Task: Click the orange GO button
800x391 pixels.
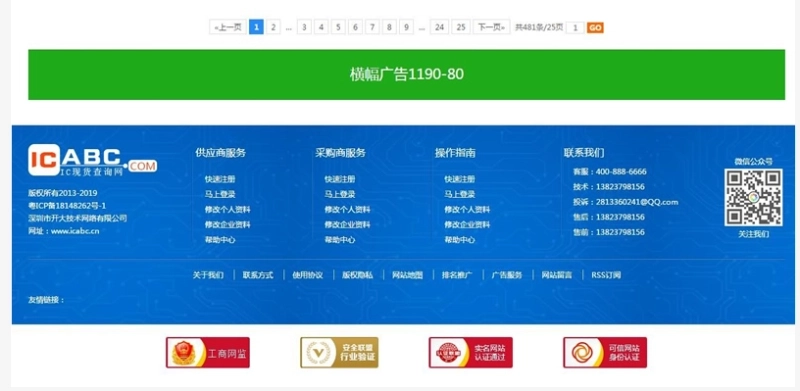Action: pyautogui.click(x=595, y=28)
